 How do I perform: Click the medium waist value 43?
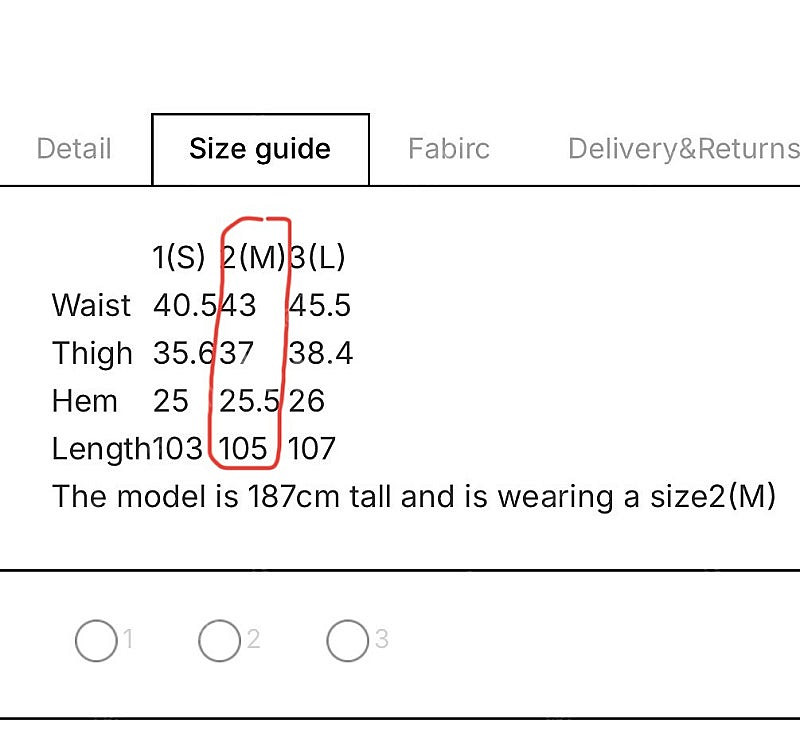[x=238, y=305]
